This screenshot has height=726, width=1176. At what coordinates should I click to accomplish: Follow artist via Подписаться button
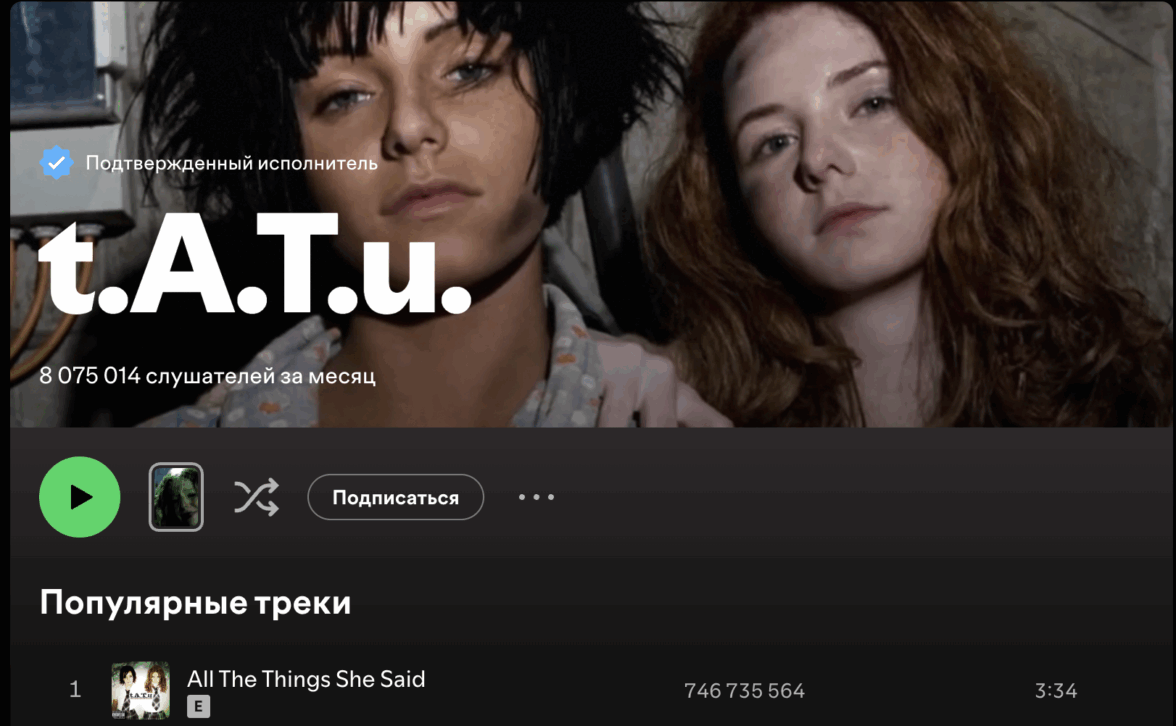395,497
